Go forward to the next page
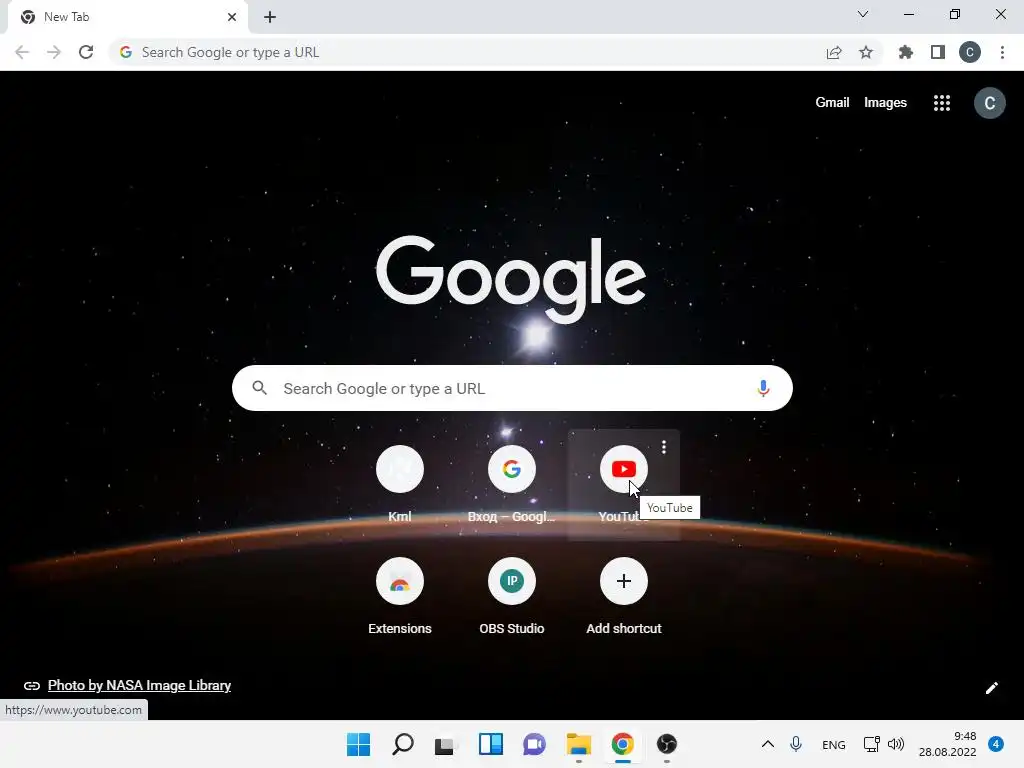The height and width of the screenshot is (768, 1024). click(x=54, y=52)
